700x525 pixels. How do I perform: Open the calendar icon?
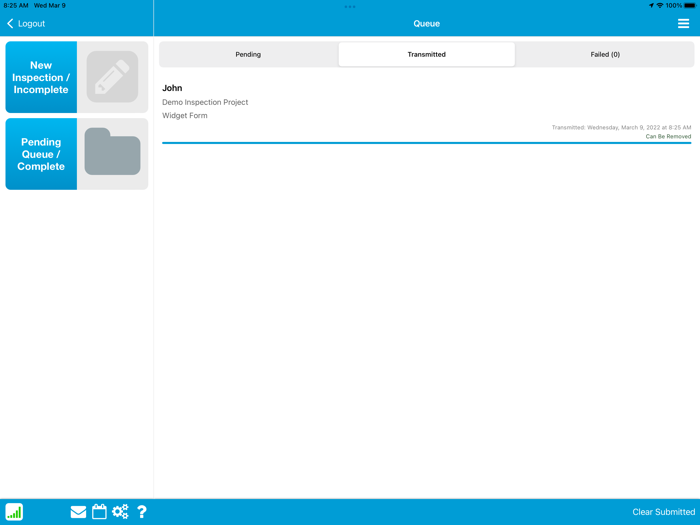click(99, 512)
